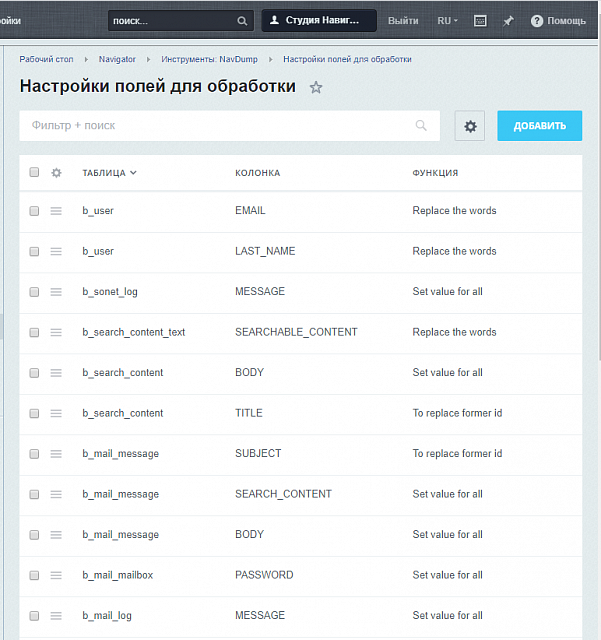Check the b_mail_log row checkbox

[x=34, y=616]
